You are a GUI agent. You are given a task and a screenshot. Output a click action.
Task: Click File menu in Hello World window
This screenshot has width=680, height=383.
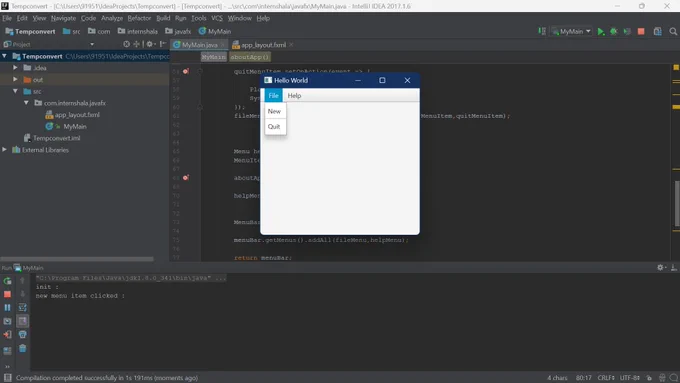273,95
